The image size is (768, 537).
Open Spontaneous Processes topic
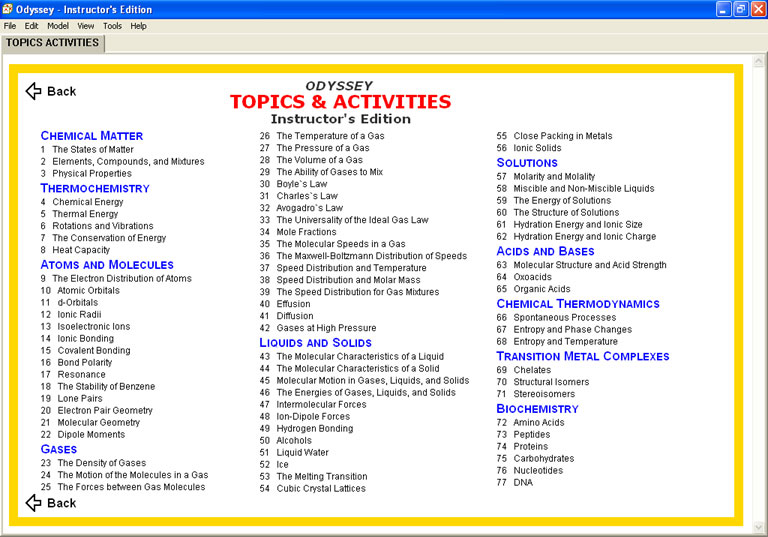click(x=556, y=317)
